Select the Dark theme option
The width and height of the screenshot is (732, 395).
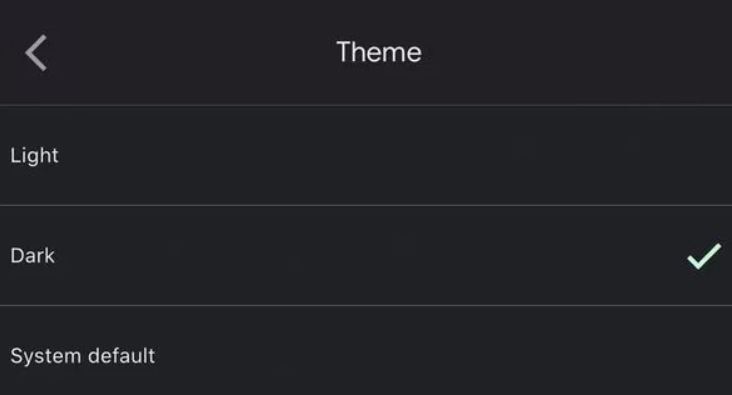(366, 255)
